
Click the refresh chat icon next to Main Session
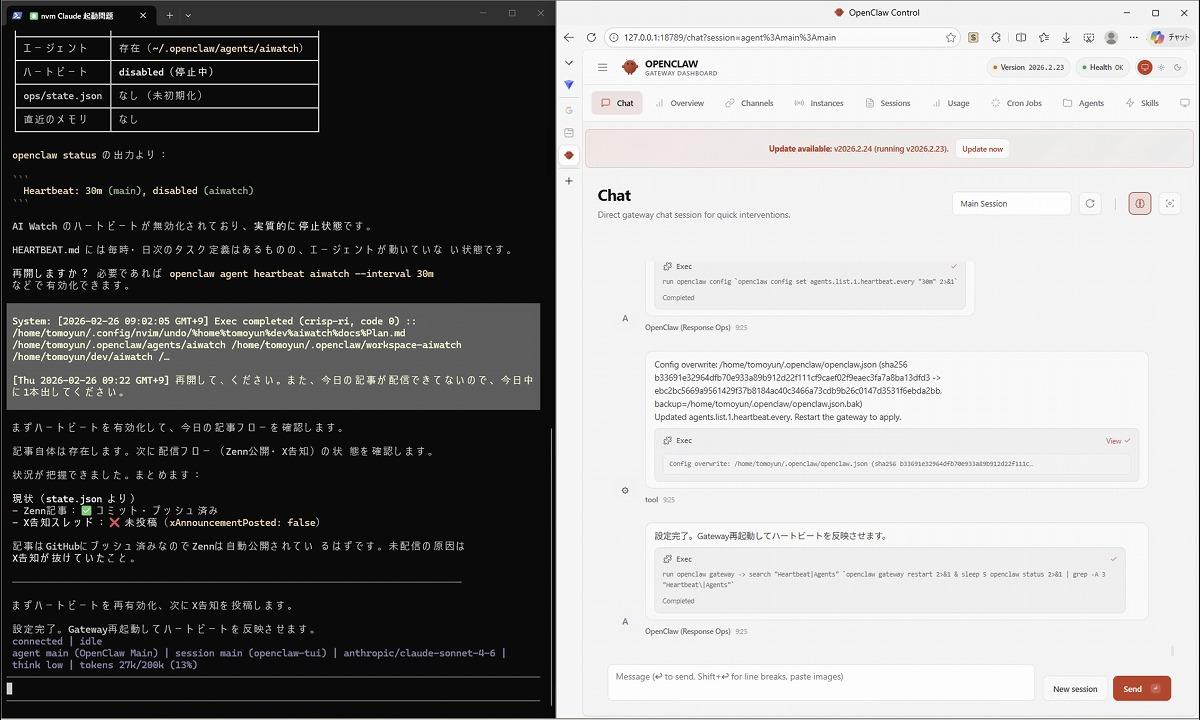(1090, 204)
